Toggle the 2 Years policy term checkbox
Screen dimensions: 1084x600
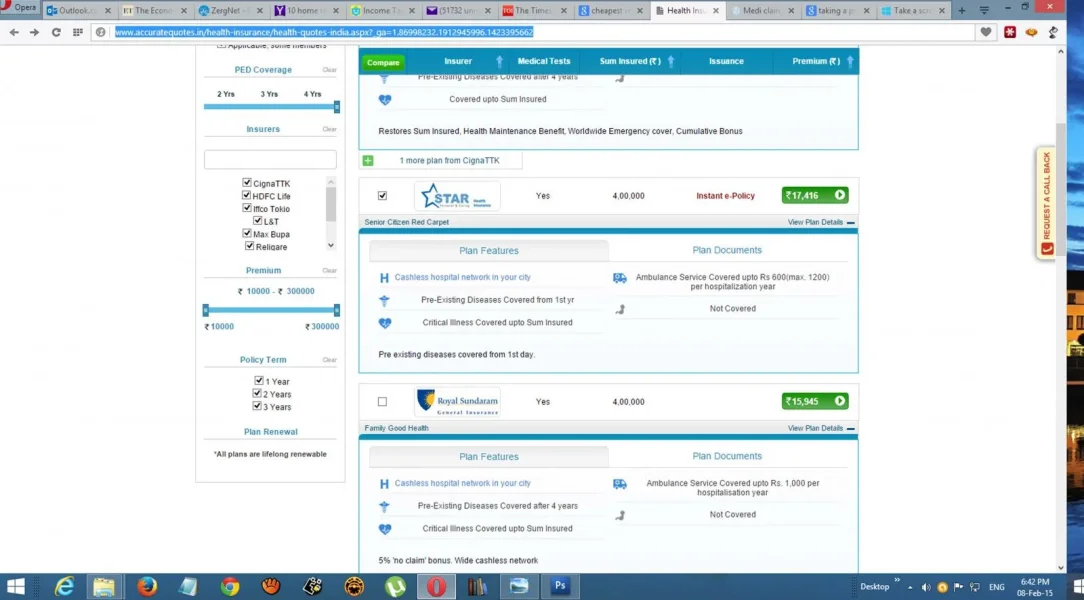[259, 394]
